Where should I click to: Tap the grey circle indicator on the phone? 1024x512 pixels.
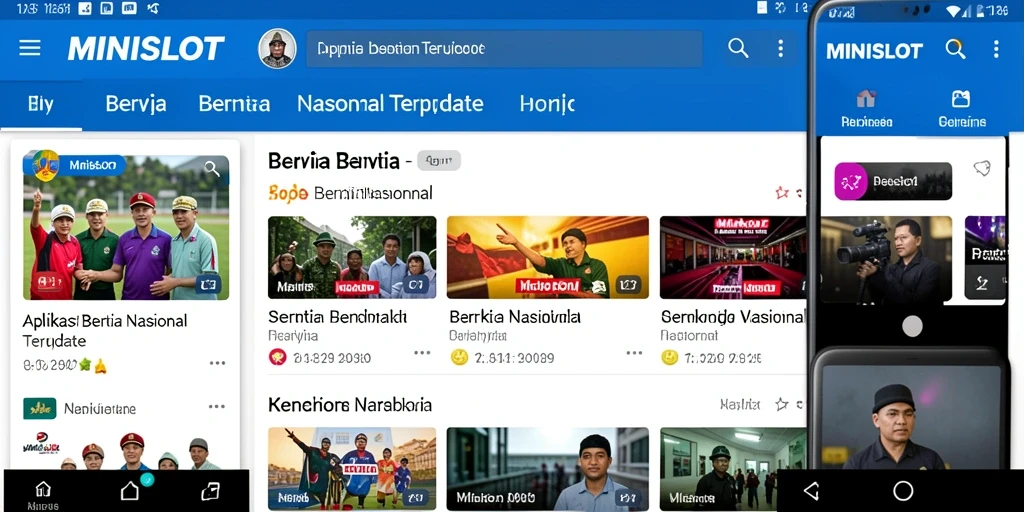[x=912, y=326]
